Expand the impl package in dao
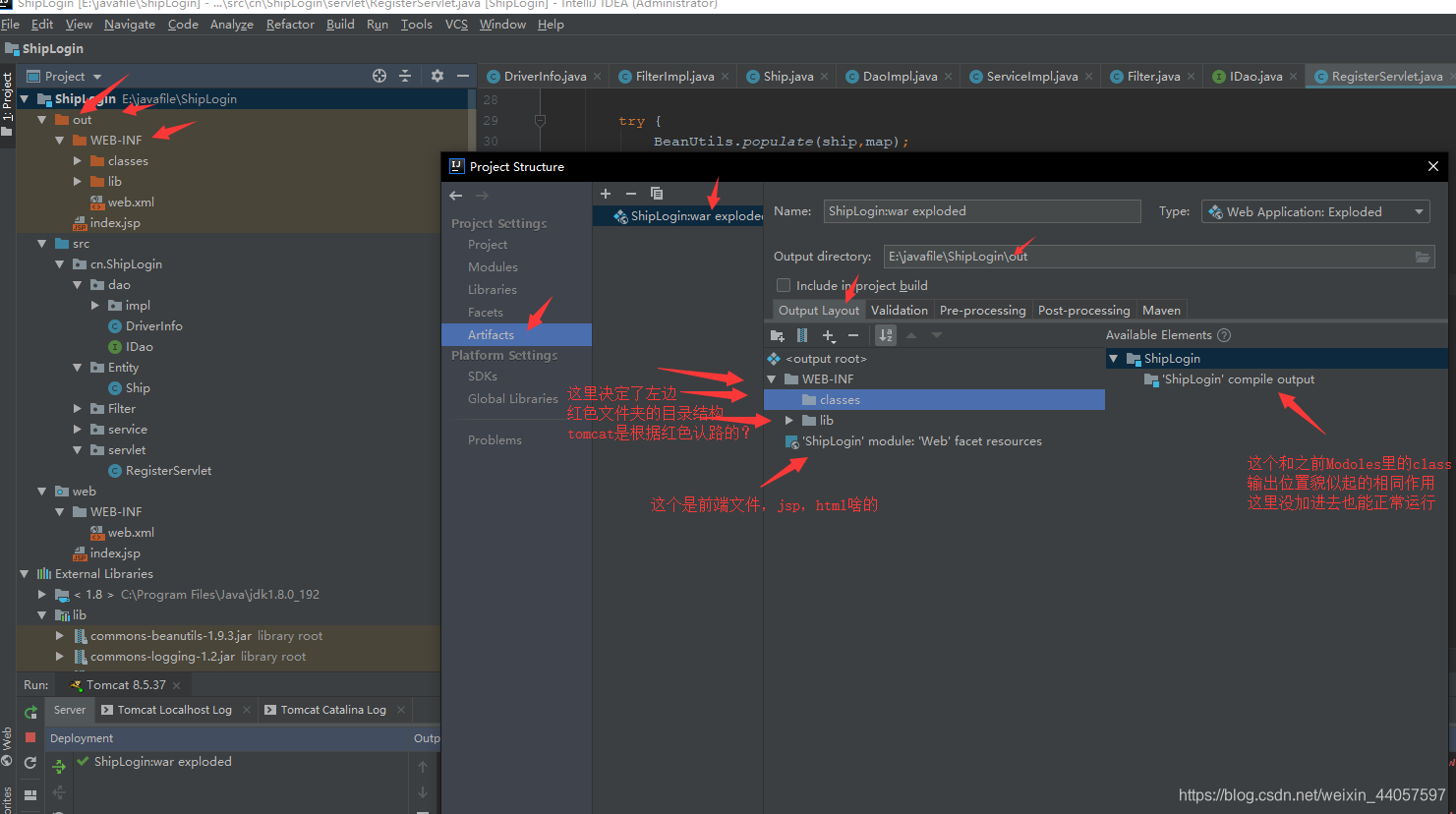This screenshot has height=814, width=1456. point(95,306)
